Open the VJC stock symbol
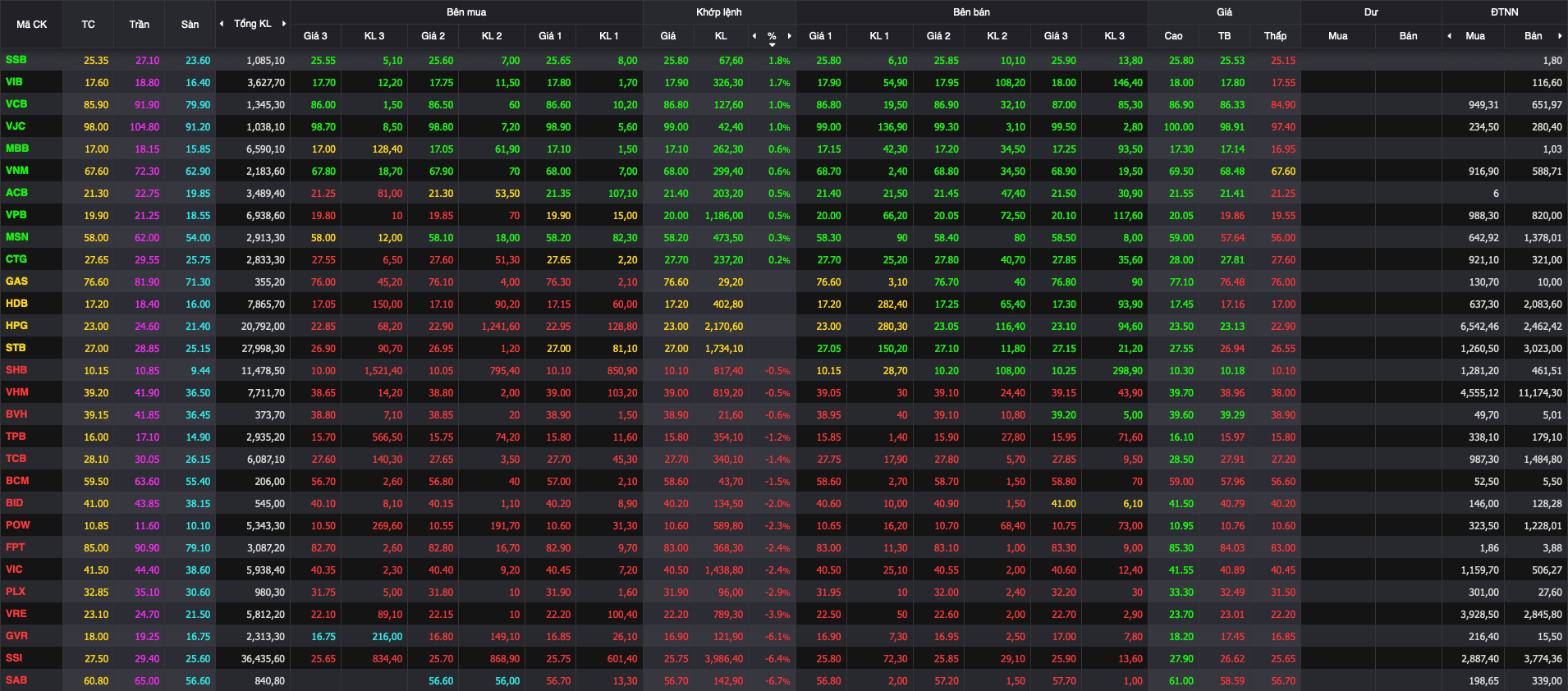This screenshot has width=1568, height=691. pyautogui.click(x=16, y=126)
